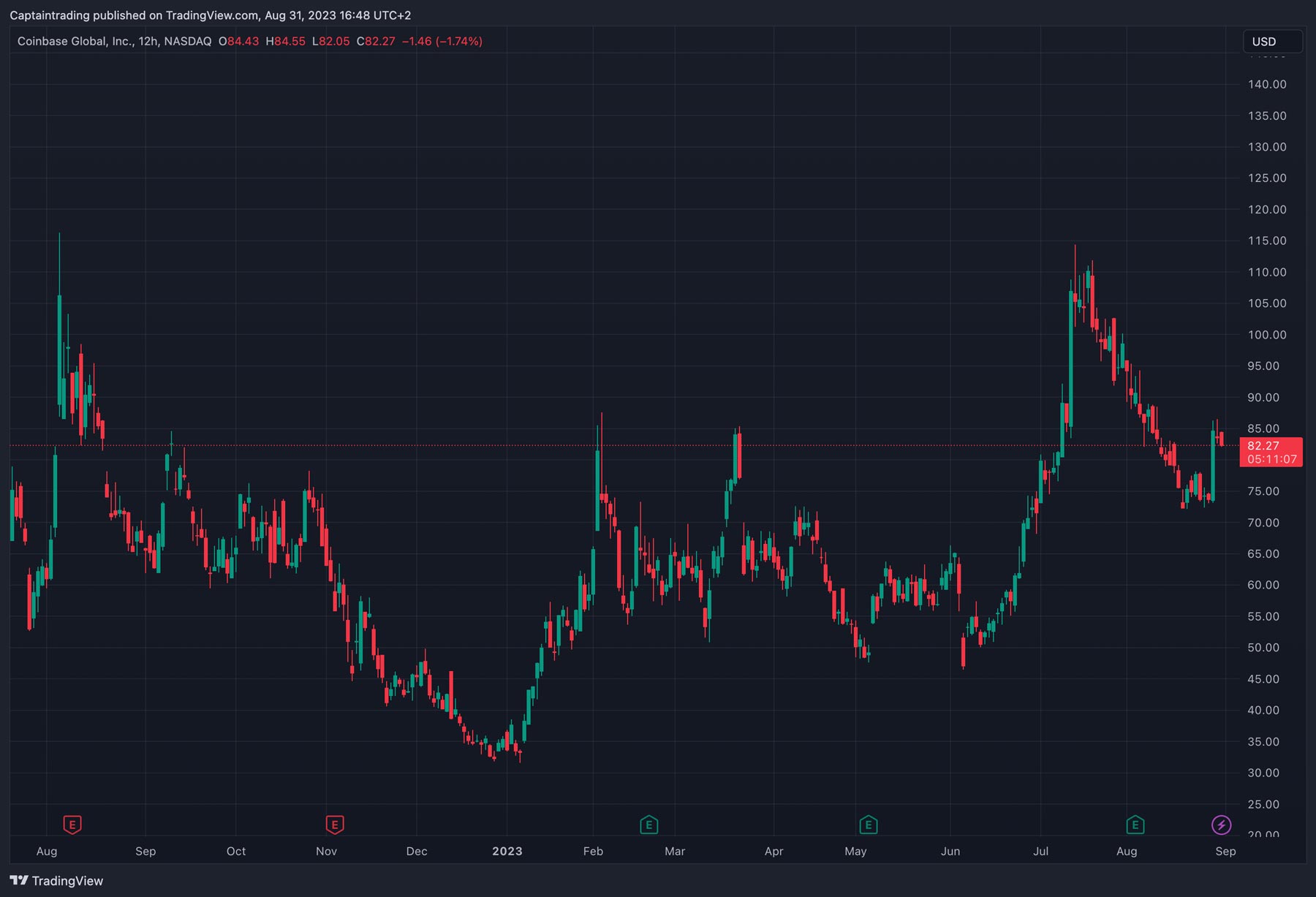Click the change value −1.46 (−1.74%)
Screen dimensions: 1316x897
click(x=442, y=42)
